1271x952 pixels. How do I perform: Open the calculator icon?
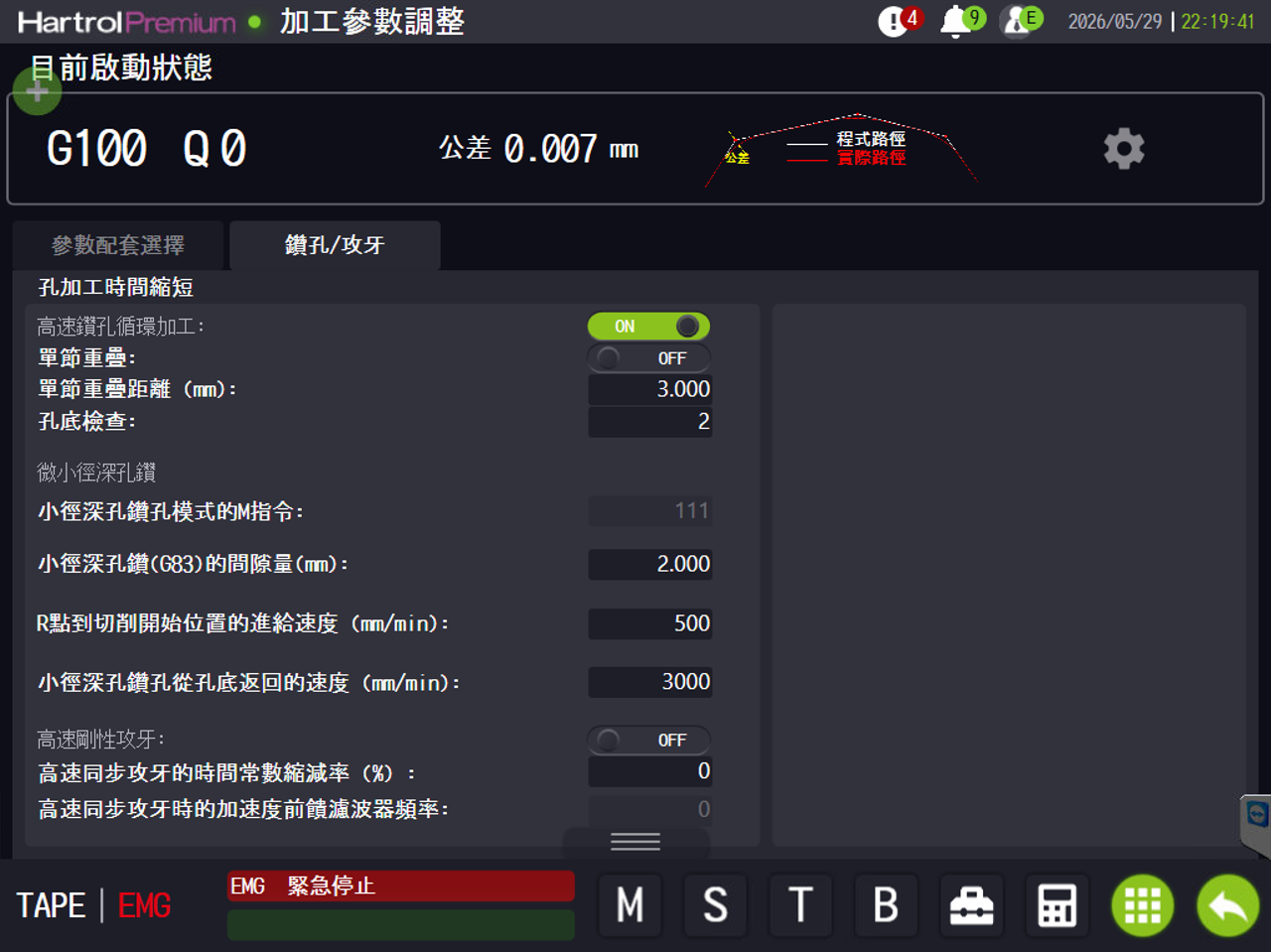point(1058,904)
